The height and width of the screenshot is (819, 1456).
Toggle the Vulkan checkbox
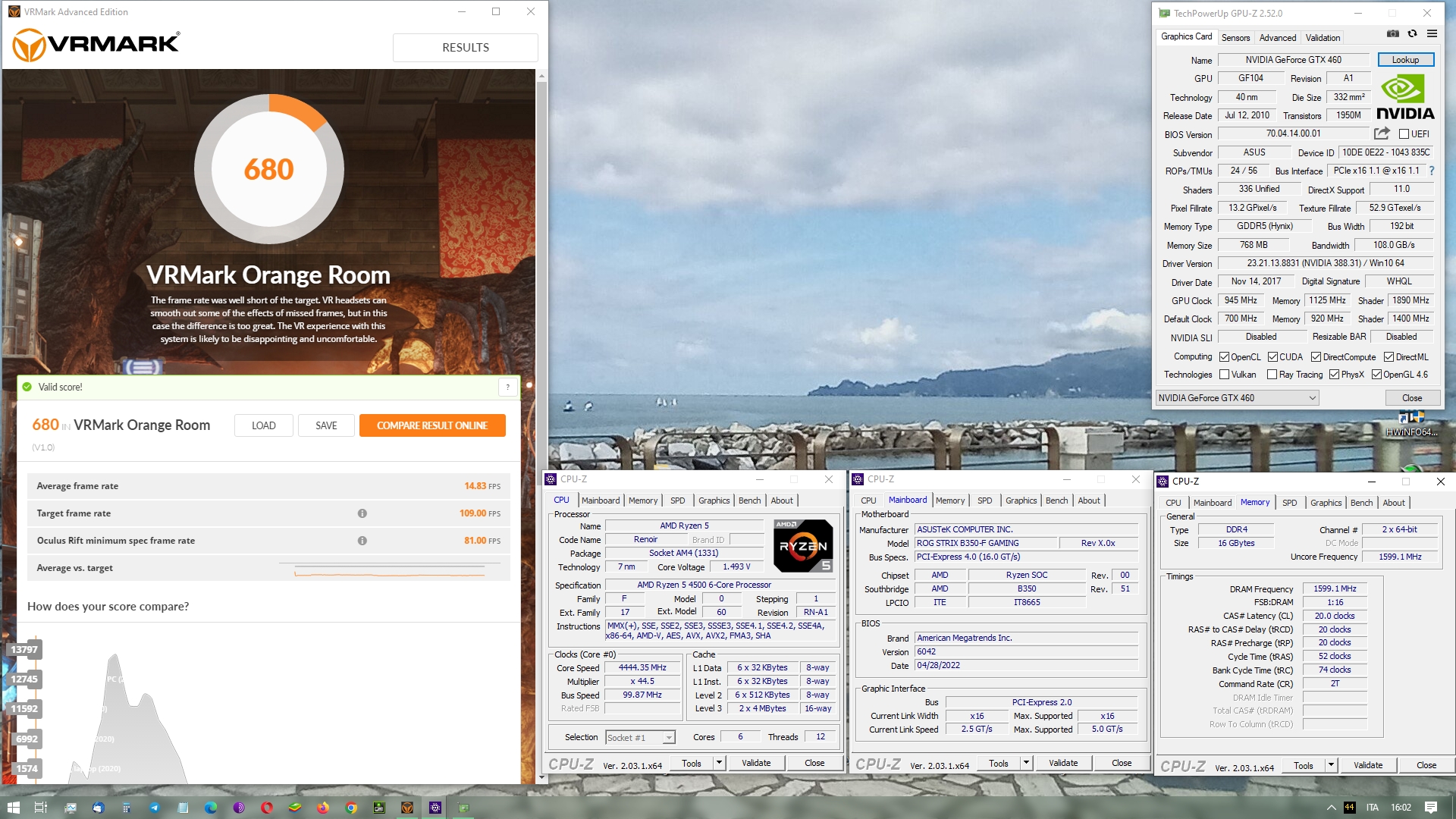click(1224, 375)
